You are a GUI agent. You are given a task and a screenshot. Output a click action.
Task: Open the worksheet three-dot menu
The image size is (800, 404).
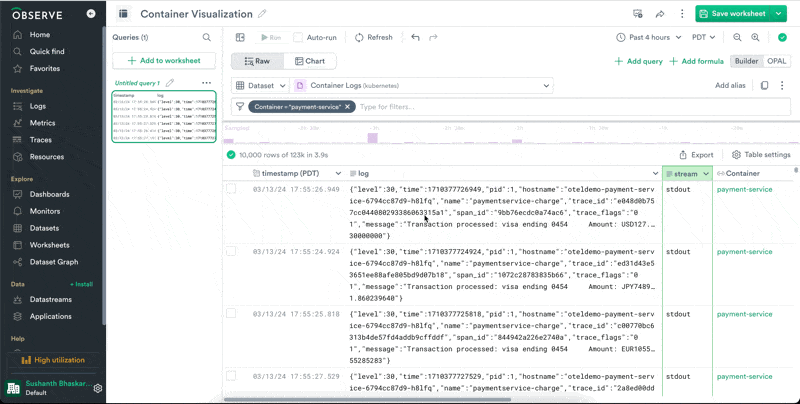tap(682, 14)
